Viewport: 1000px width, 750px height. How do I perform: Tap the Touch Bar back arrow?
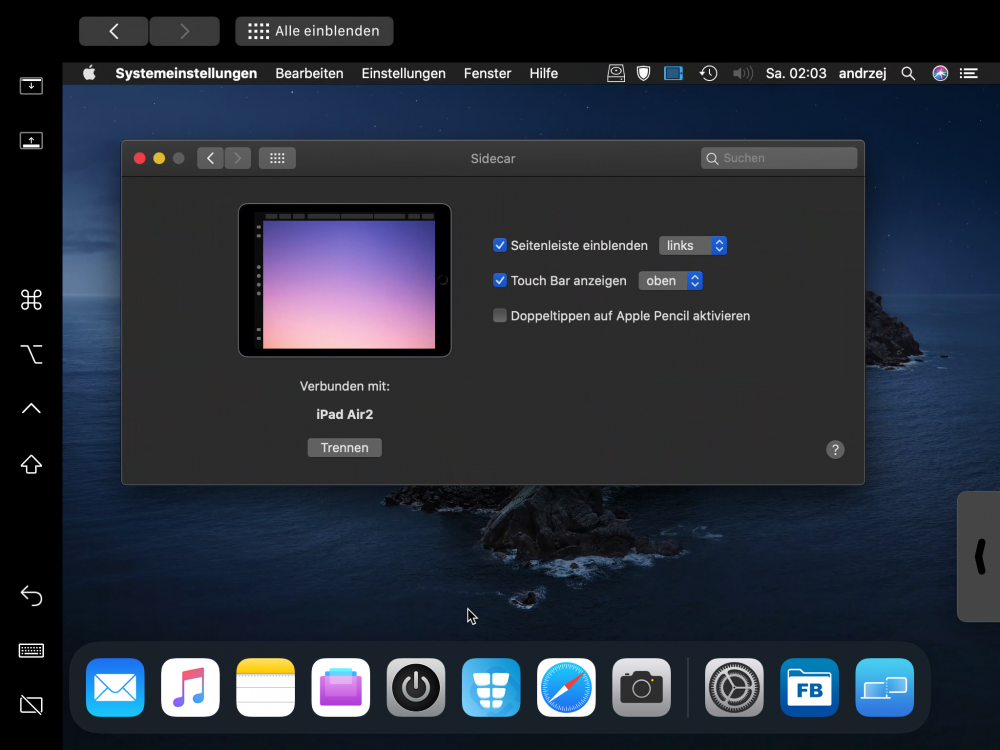pyautogui.click(x=114, y=31)
